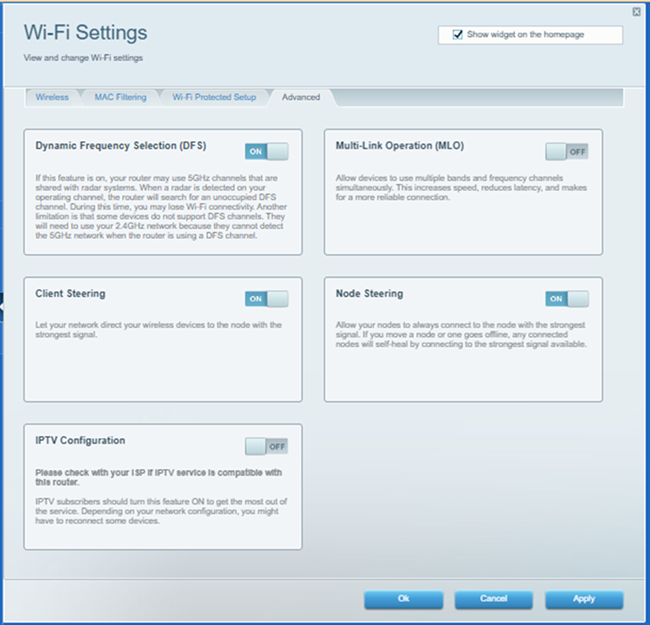Click the MLO description text

pos(461,187)
